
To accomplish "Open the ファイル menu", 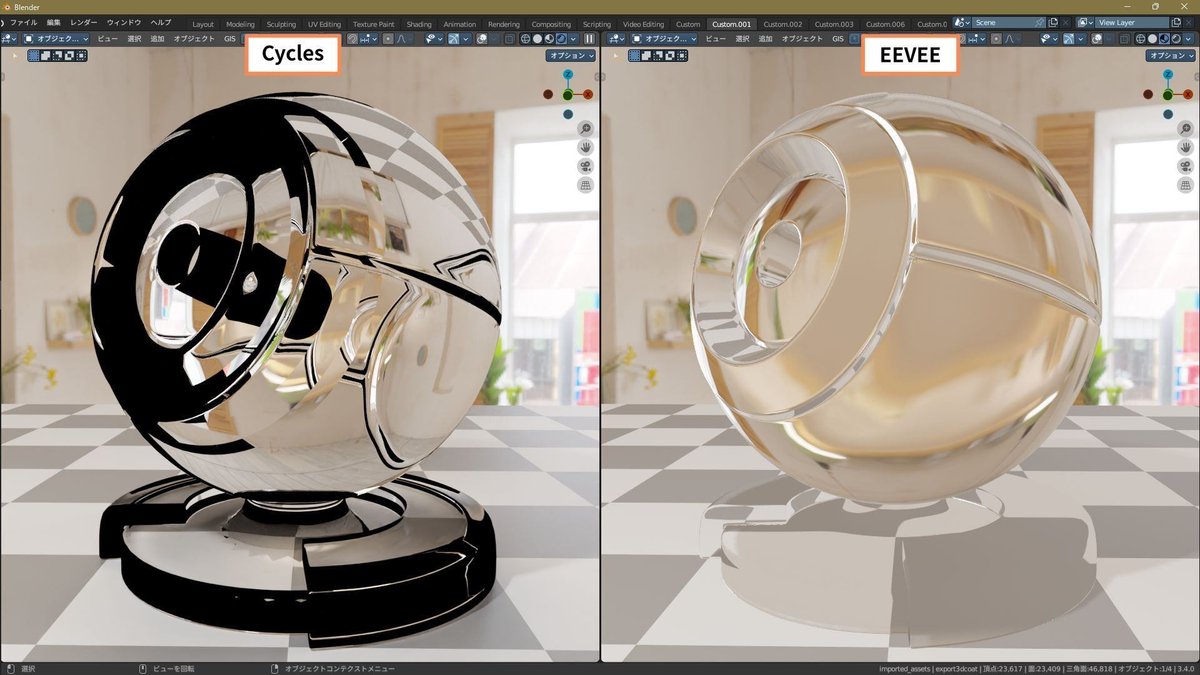I will click(x=23, y=22).
